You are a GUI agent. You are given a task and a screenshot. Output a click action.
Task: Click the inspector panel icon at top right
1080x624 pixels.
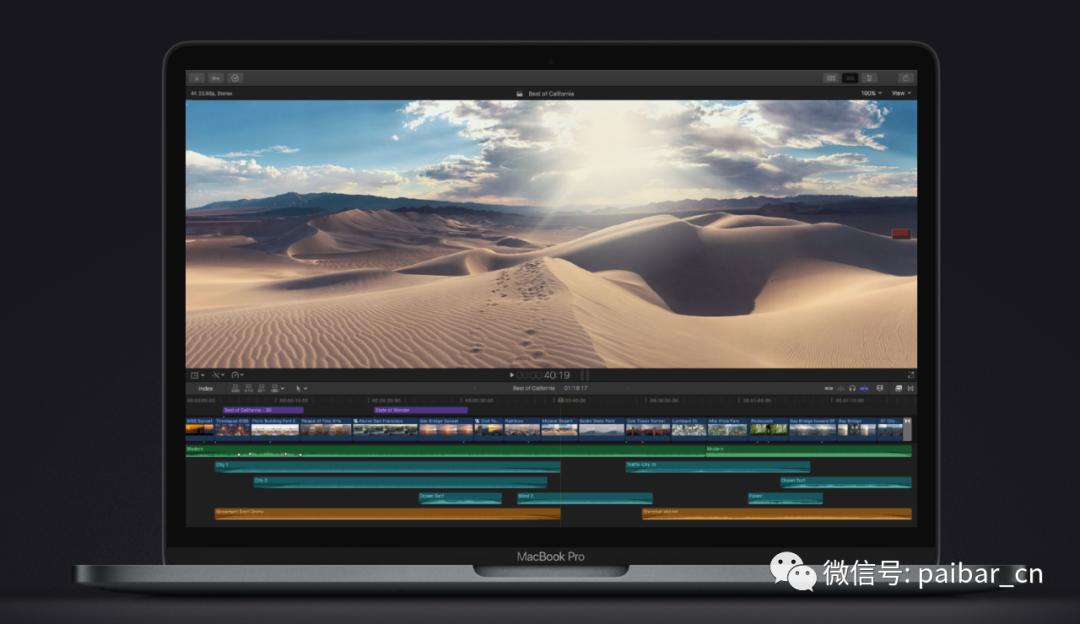pos(869,78)
